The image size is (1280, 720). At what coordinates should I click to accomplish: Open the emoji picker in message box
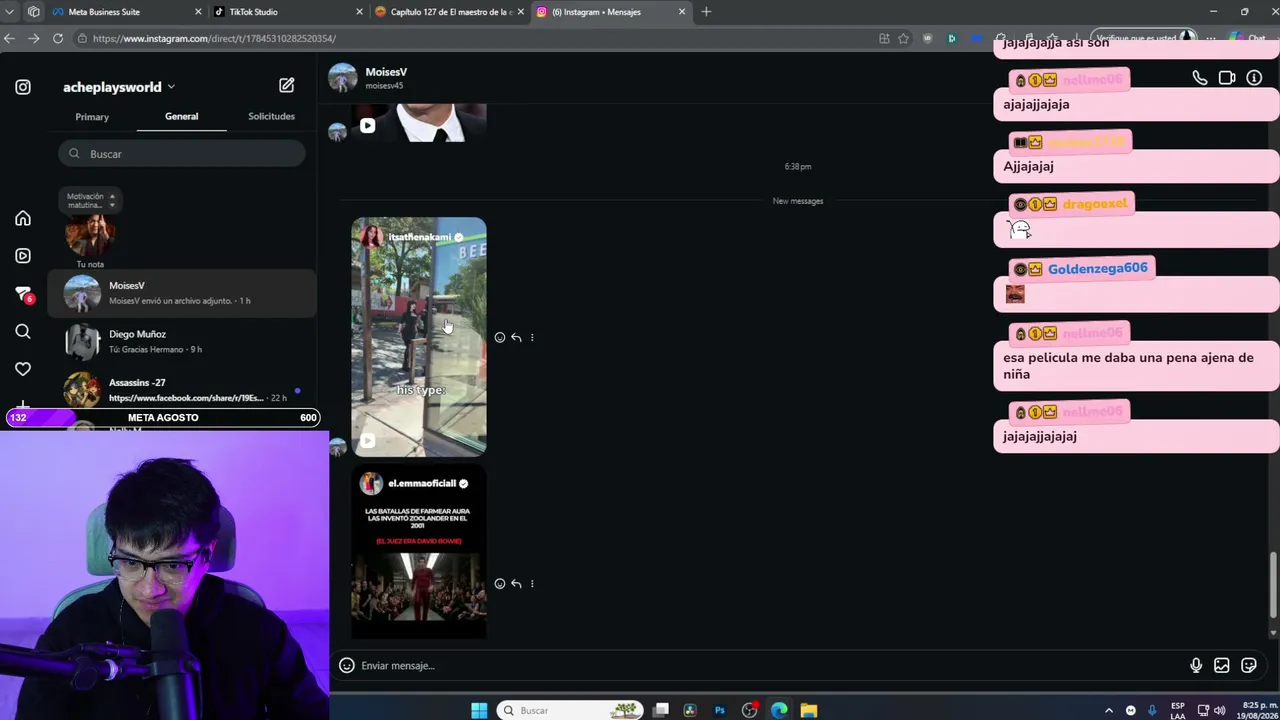(x=347, y=666)
